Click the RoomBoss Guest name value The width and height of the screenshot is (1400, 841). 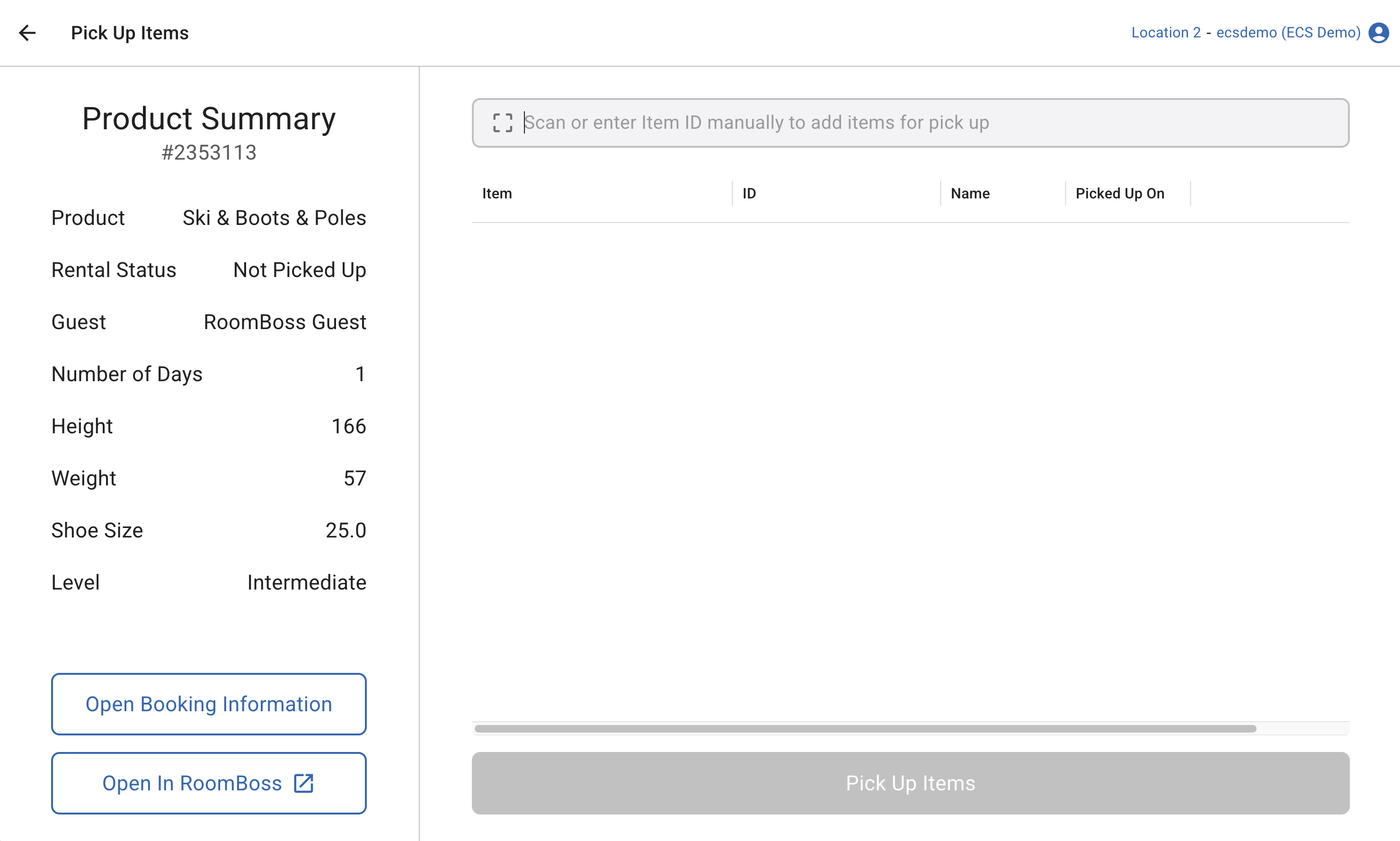(x=284, y=322)
